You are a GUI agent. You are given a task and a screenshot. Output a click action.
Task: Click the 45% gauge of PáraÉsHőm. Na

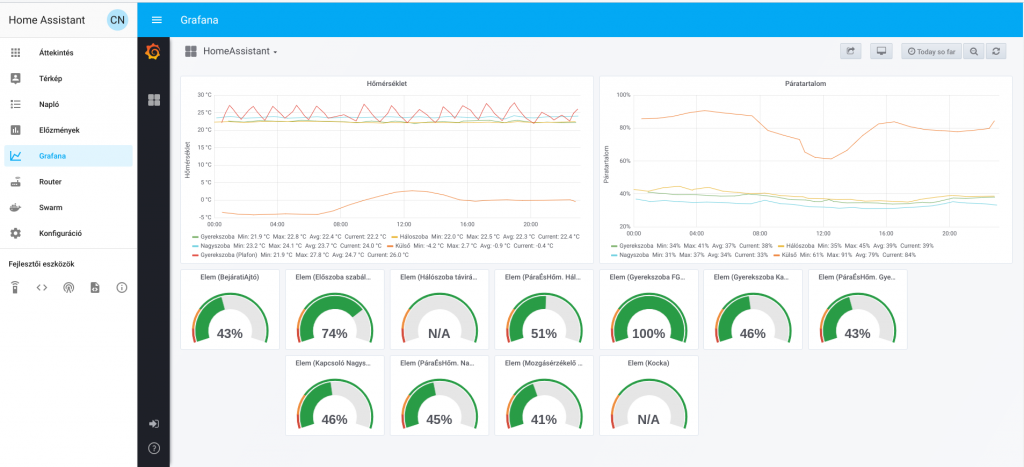pos(439,402)
